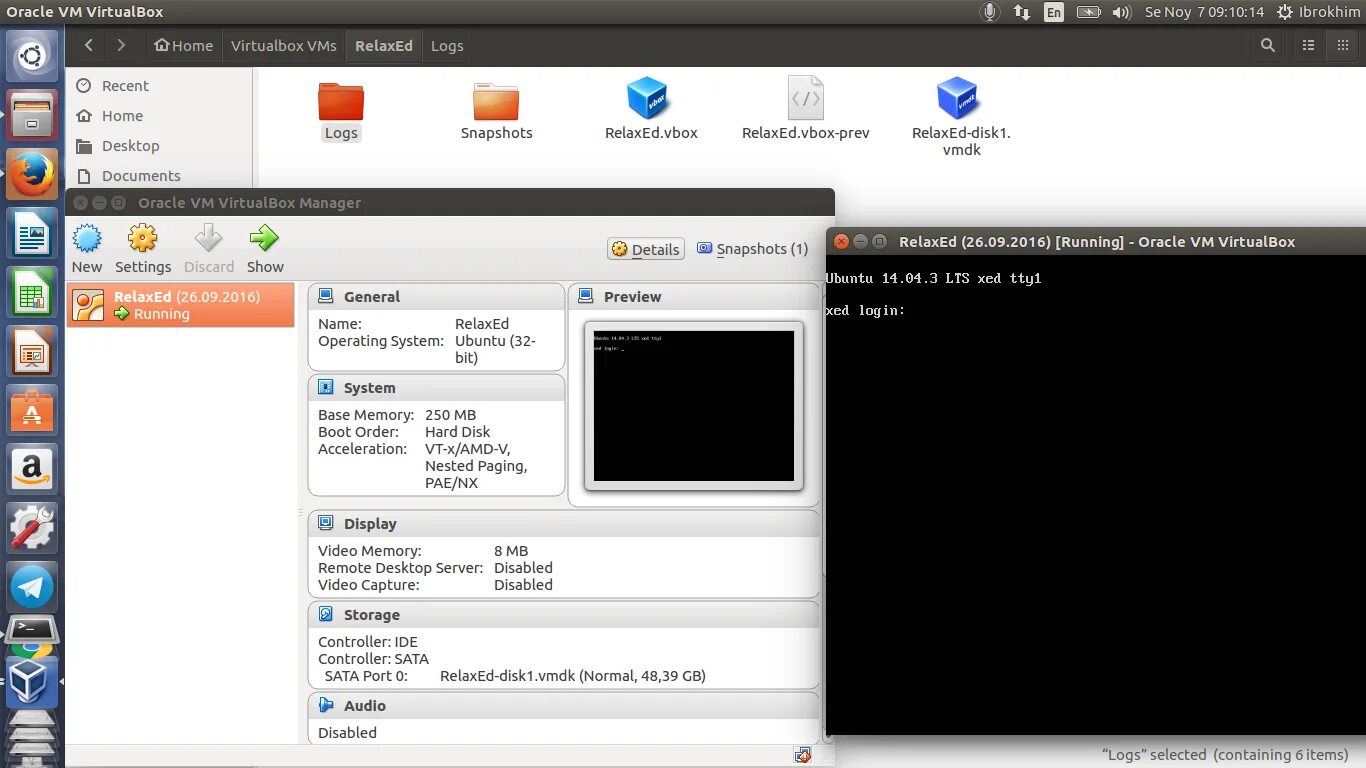
Task: Go back in Files navigation
Action: tap(89, 45)
